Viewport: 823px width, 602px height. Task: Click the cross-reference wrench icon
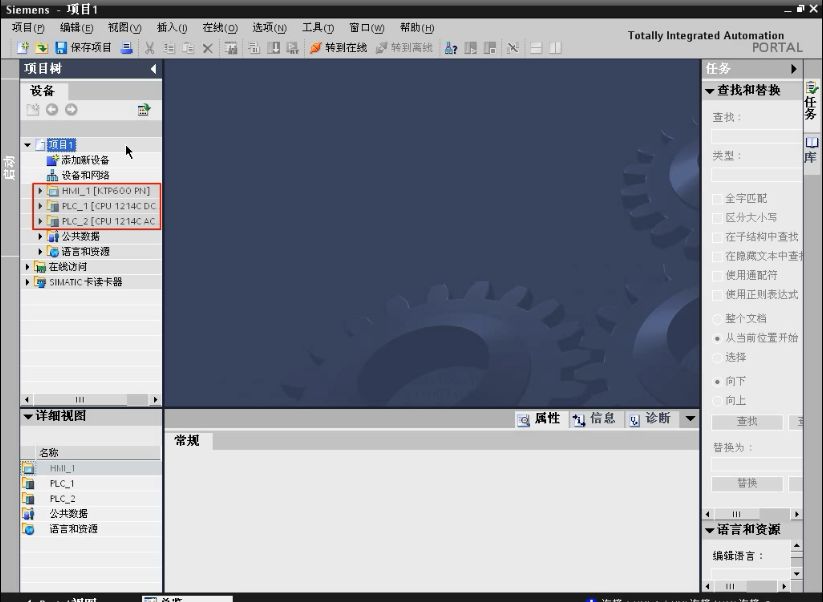tap(513, 48)
